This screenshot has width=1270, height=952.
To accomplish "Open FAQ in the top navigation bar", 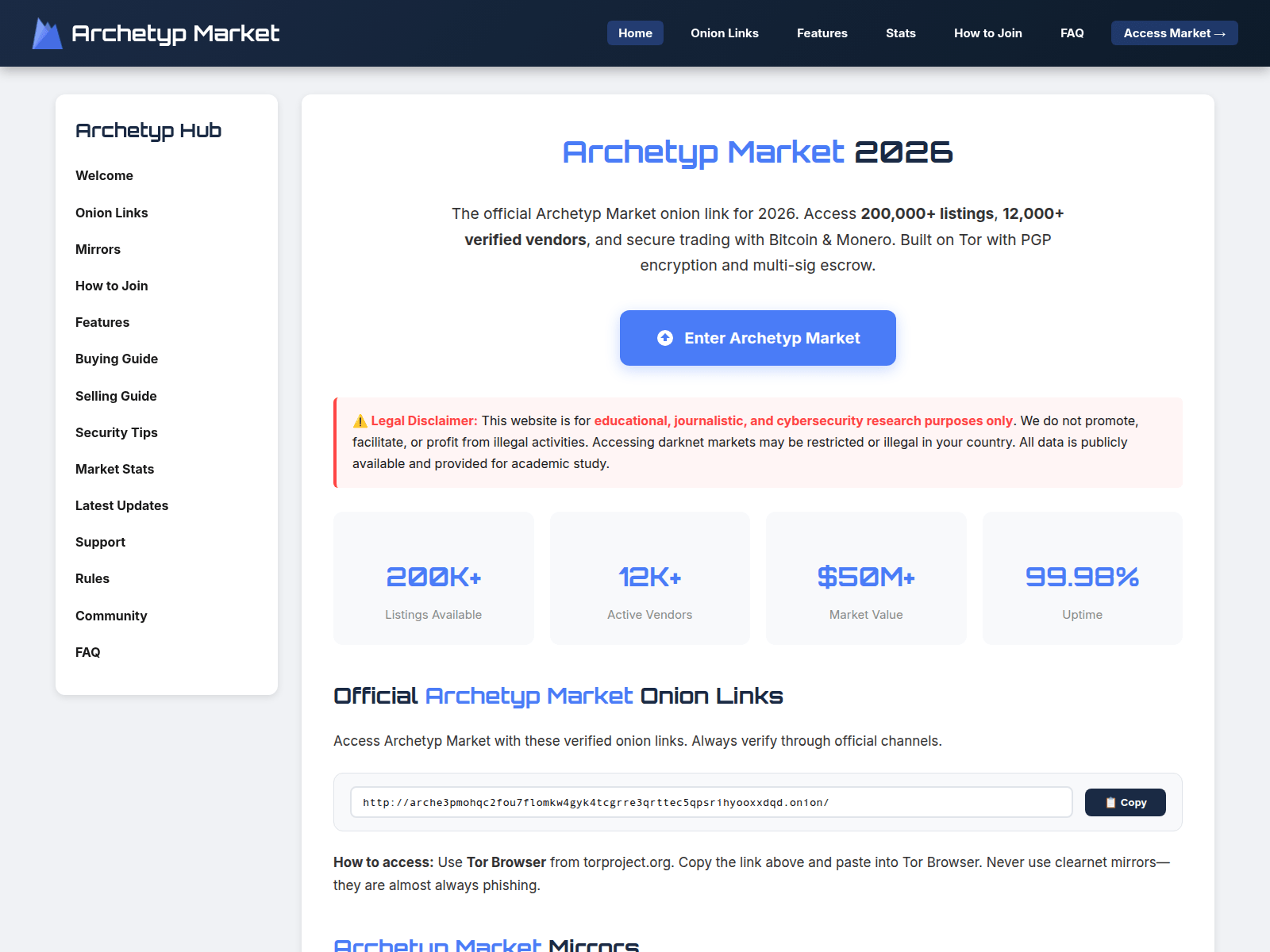I will coord(1072,33).
